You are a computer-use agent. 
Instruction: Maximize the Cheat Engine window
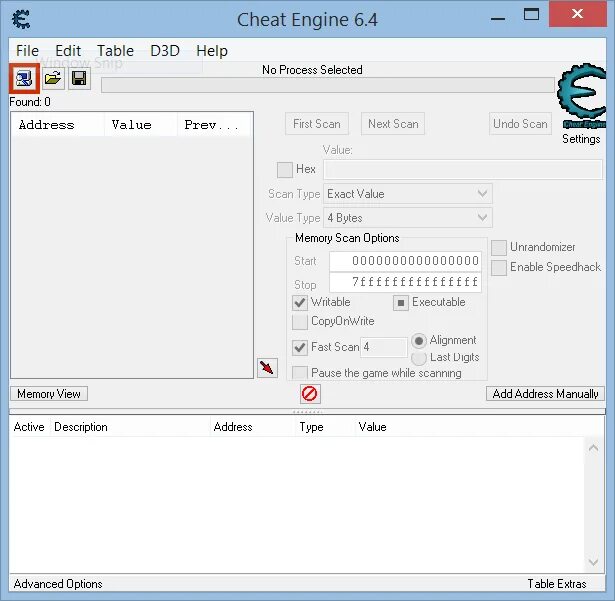(531, 15)
